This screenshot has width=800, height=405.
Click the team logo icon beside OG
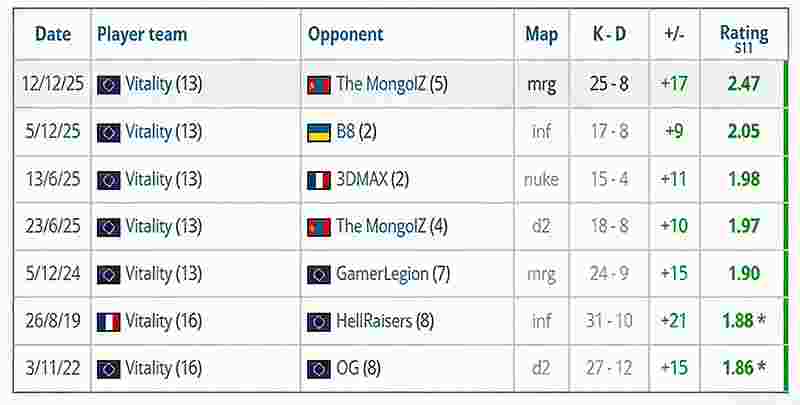[319, 369]
